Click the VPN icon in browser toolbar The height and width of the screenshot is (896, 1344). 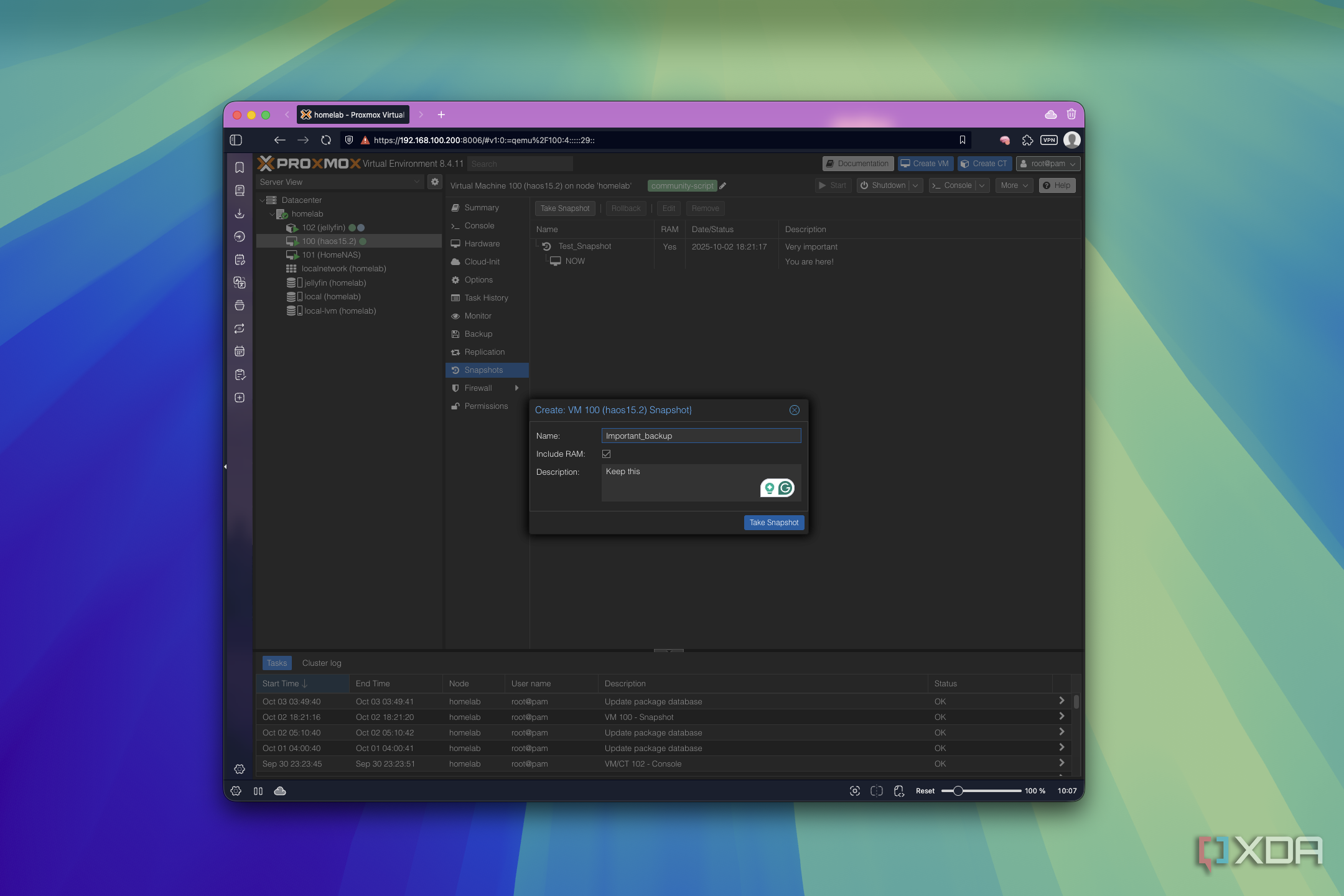click(1049, 140)
